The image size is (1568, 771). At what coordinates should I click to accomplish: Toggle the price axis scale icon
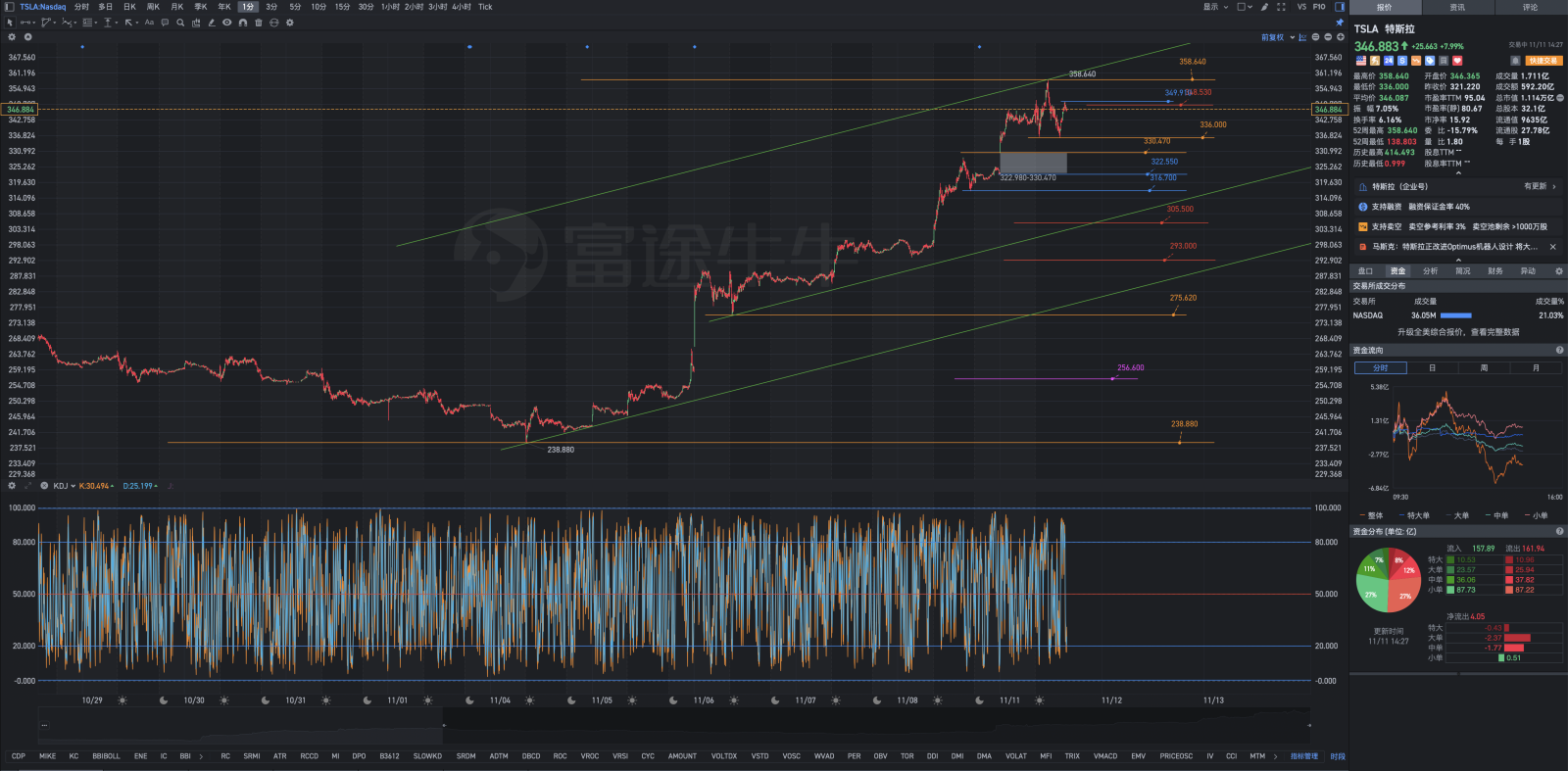click(1302, 37)
